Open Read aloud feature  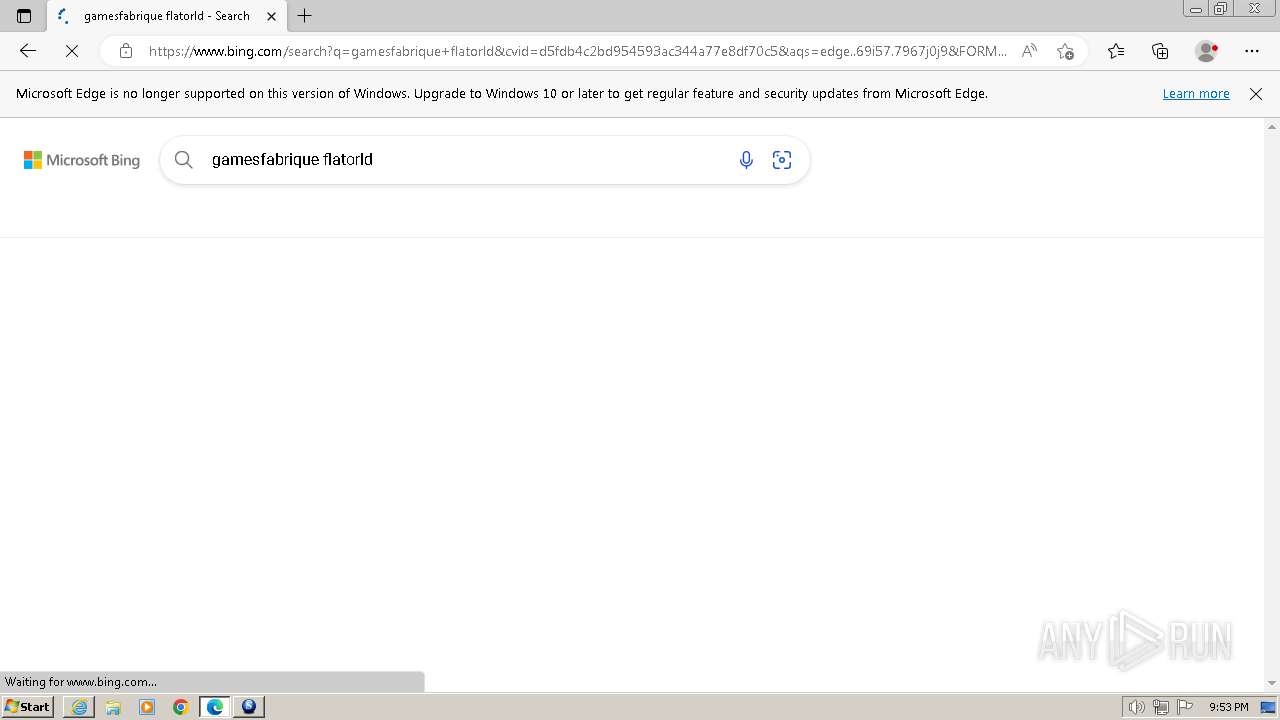click(x=1029, y=51)
